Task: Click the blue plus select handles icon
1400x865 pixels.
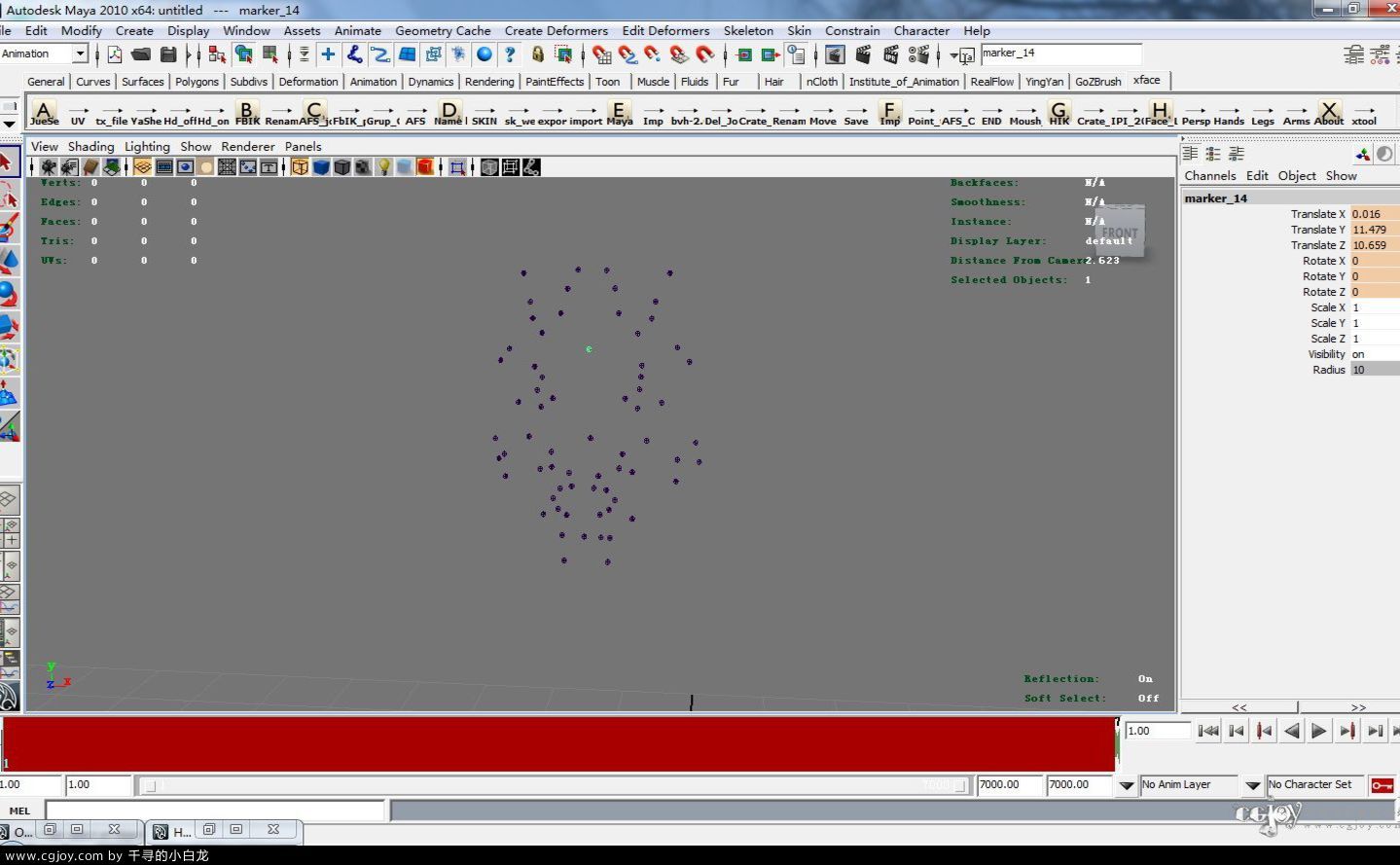Action: 328,54
